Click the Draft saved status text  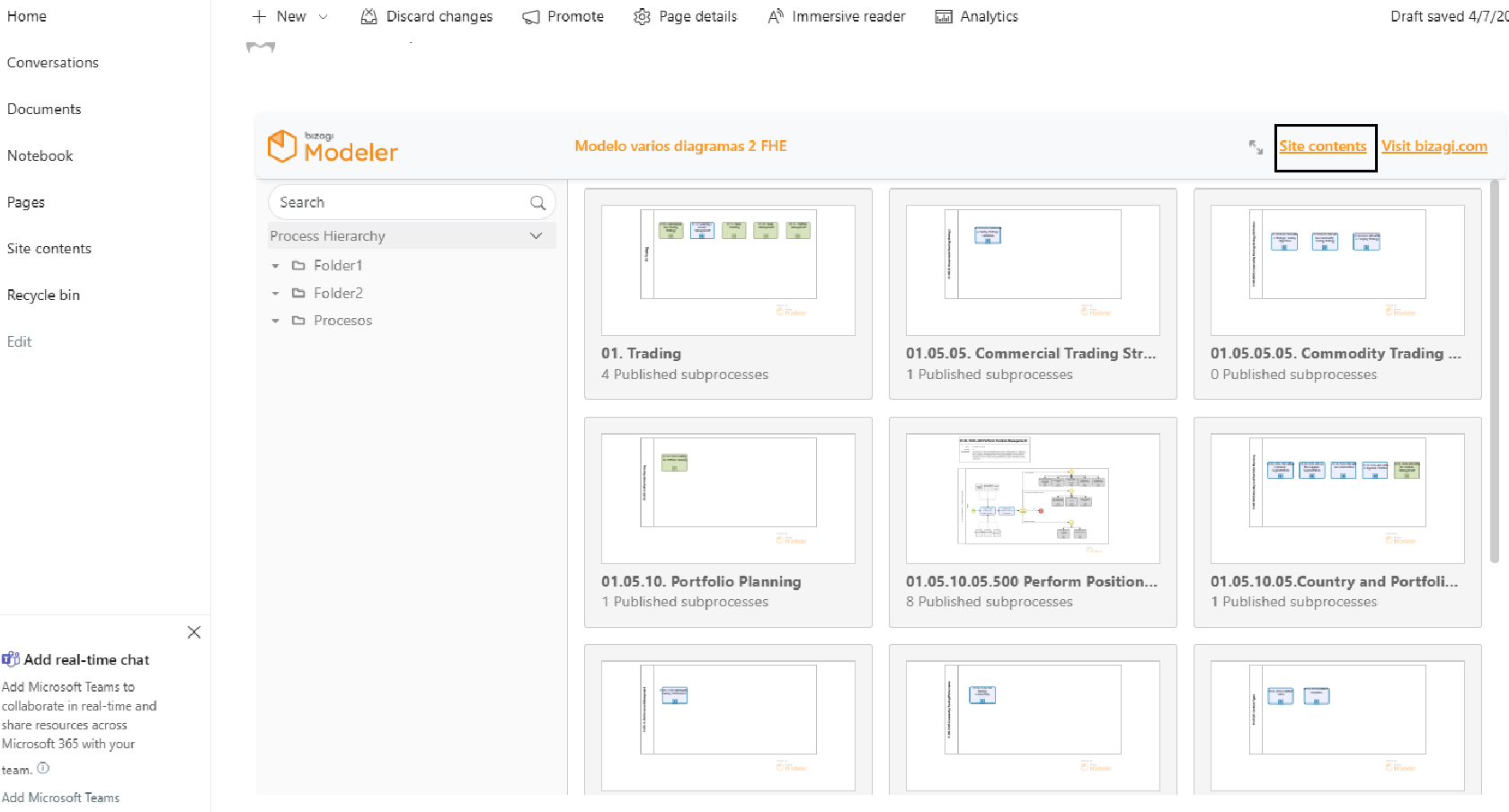[x=1449, y=16]
